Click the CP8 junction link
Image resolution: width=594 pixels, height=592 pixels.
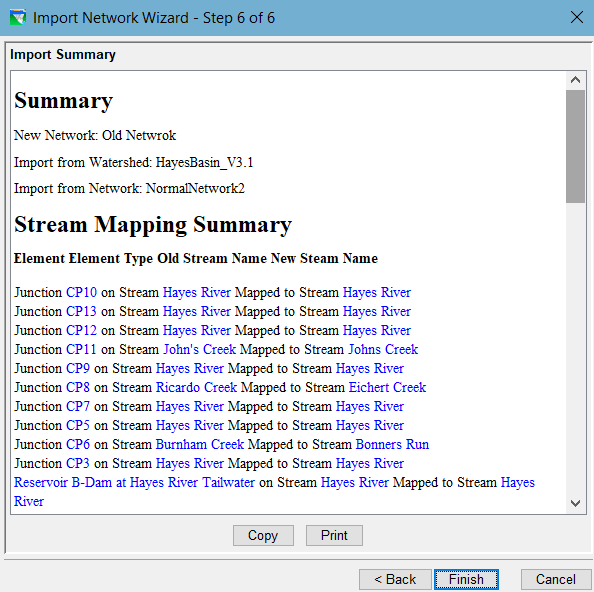point(78,387)
